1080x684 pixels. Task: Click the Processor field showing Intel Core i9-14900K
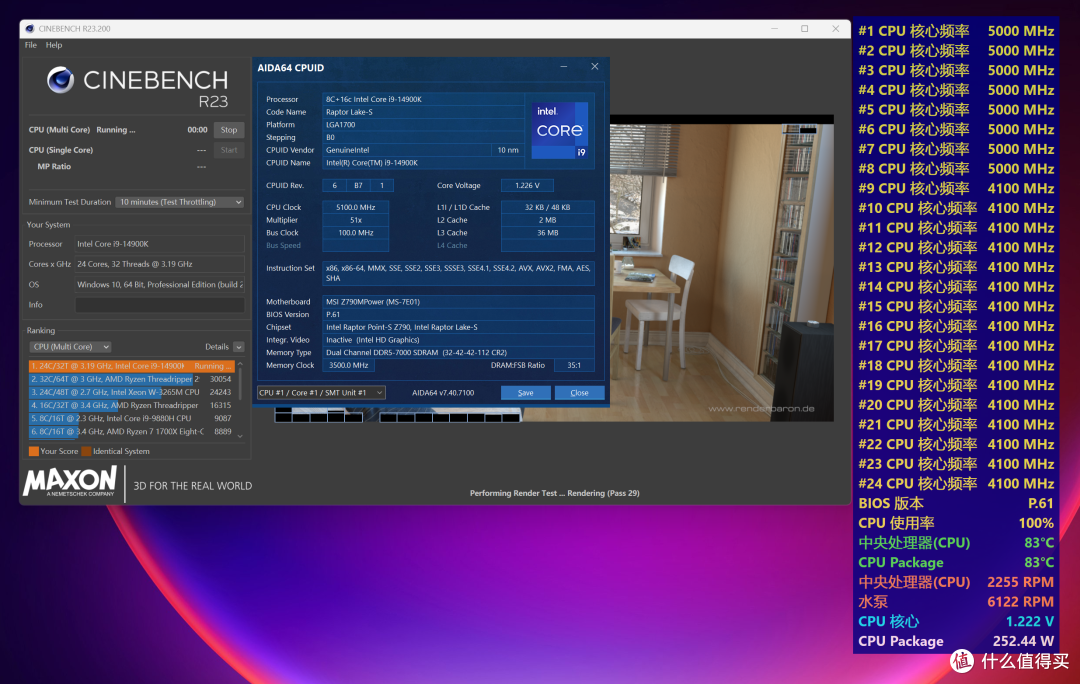click(x=159, y=243)
